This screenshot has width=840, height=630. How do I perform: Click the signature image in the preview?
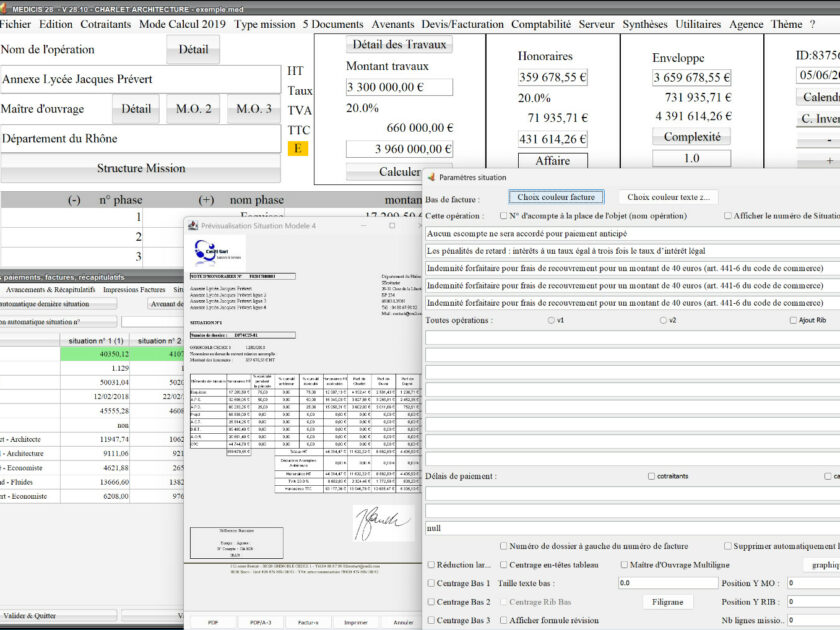click(384, 523)
